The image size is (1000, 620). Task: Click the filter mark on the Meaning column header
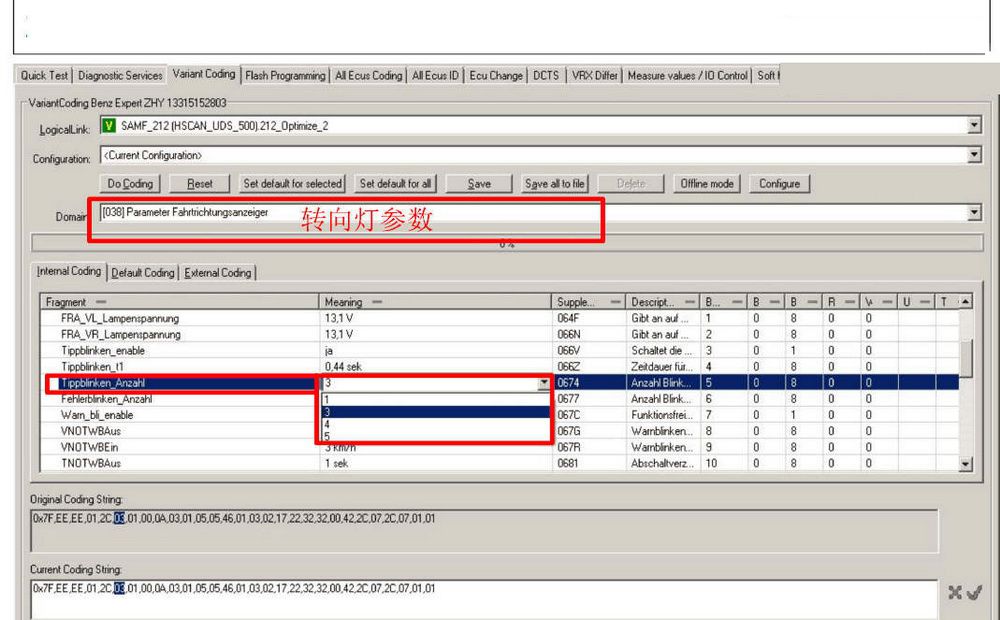(377, 302)
